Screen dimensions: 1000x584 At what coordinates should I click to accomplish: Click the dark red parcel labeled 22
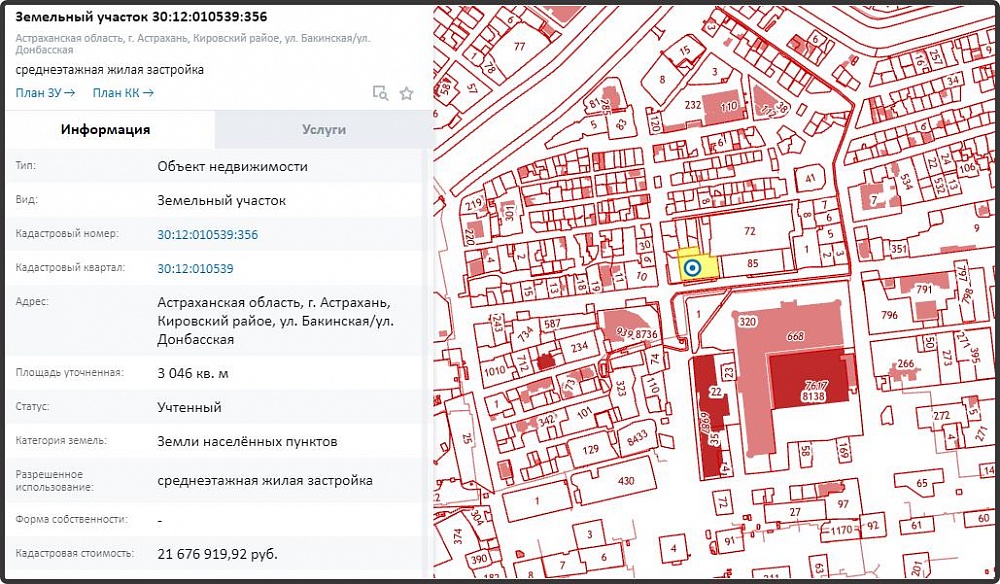click(714, 390)
